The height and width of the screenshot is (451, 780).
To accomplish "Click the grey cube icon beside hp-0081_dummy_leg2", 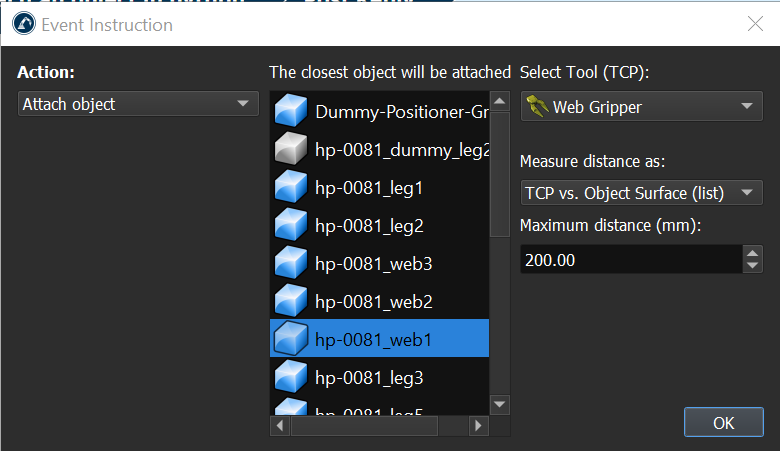I will 291,149.
